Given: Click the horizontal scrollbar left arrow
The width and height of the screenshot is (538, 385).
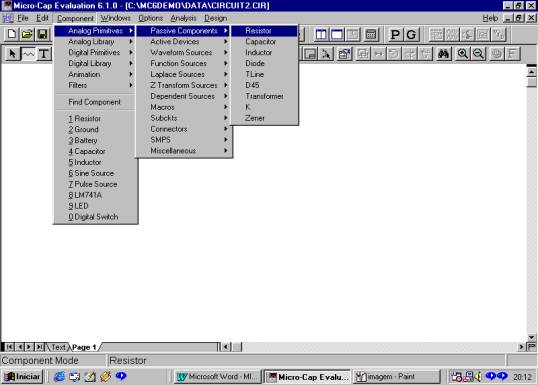Looking at the screenshot, I should (226, 347).
